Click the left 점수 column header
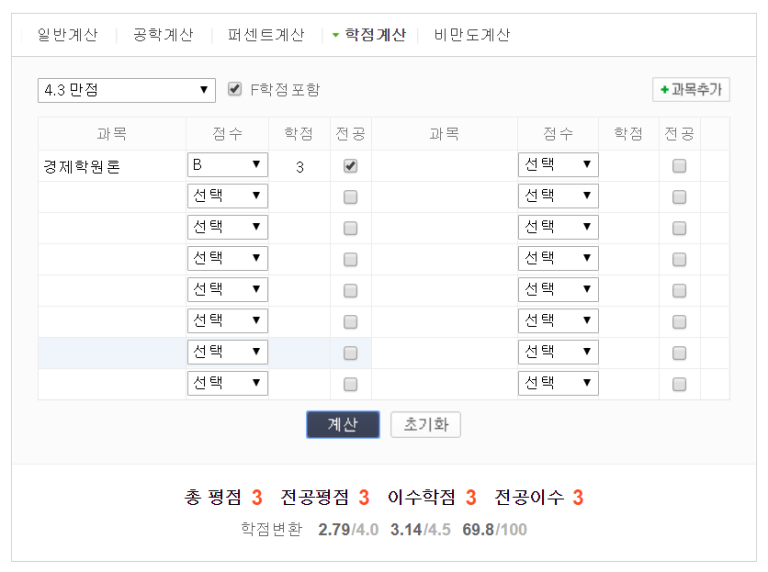The width and height of the screenshot is (768, 572). tap(227, 134)
